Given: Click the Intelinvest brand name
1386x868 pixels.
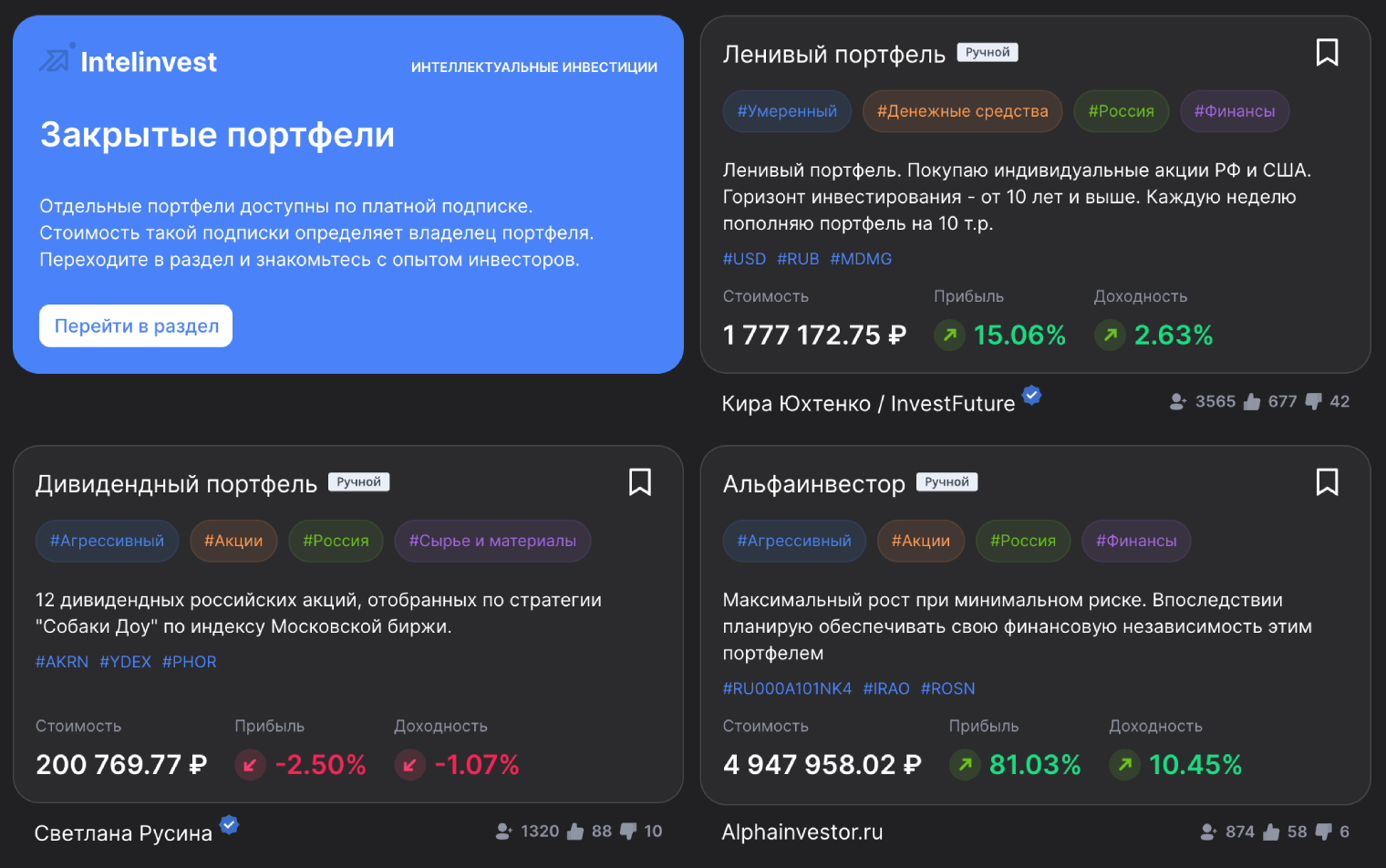Looking at the screenshot, I should 149,62.
